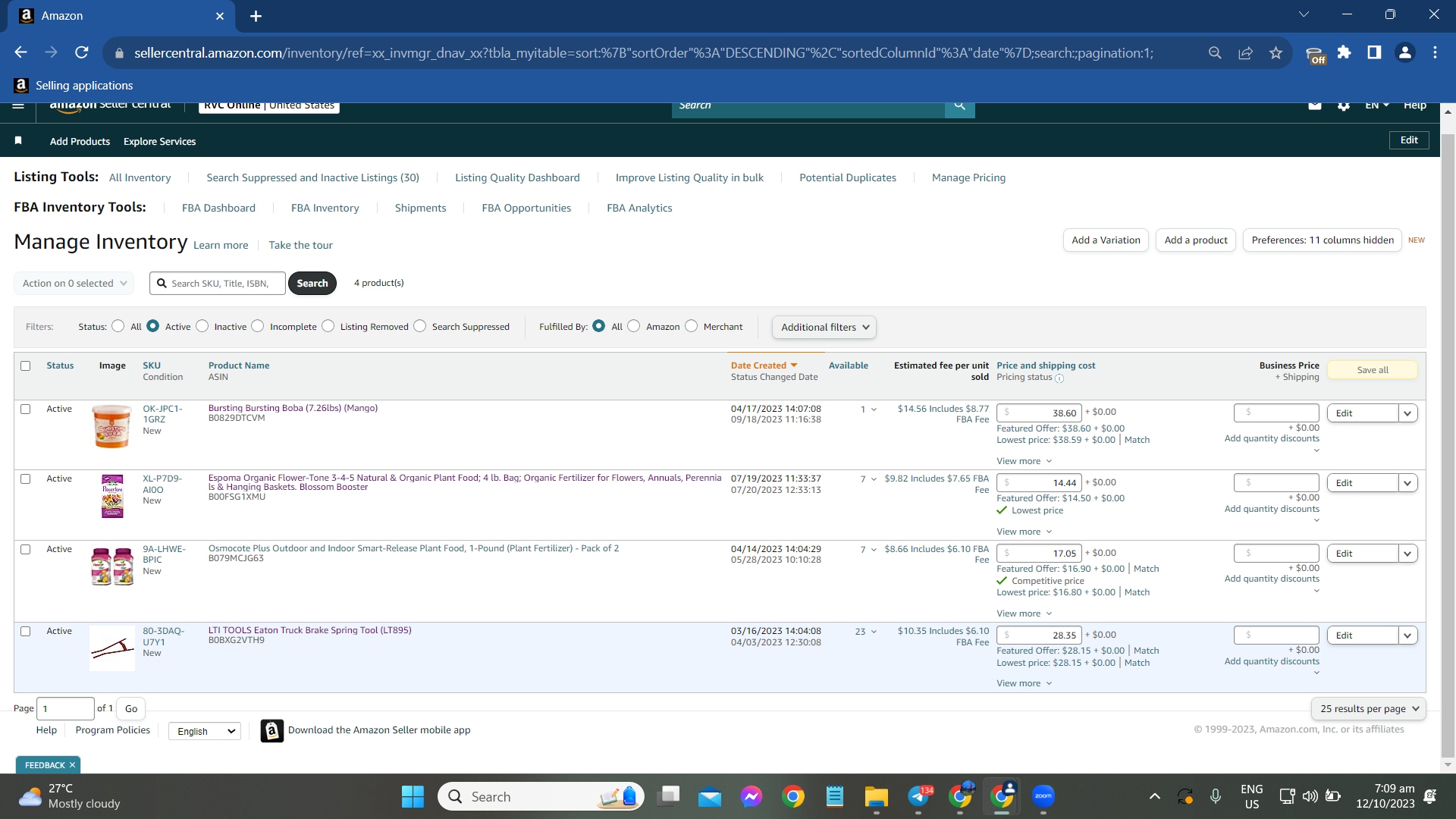Image resolution: width=1456 pixels, height=819 pixels.
Task: Open Listing Quality Dashboard
Action: tap(517, 177)
